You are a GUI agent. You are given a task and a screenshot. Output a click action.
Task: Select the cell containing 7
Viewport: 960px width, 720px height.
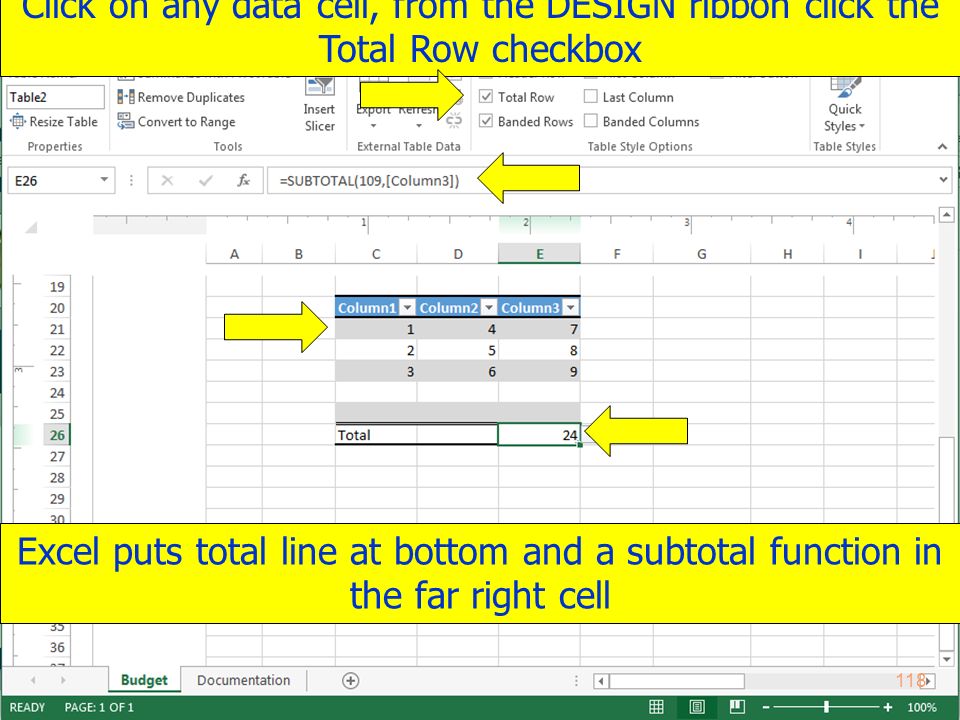539,329
